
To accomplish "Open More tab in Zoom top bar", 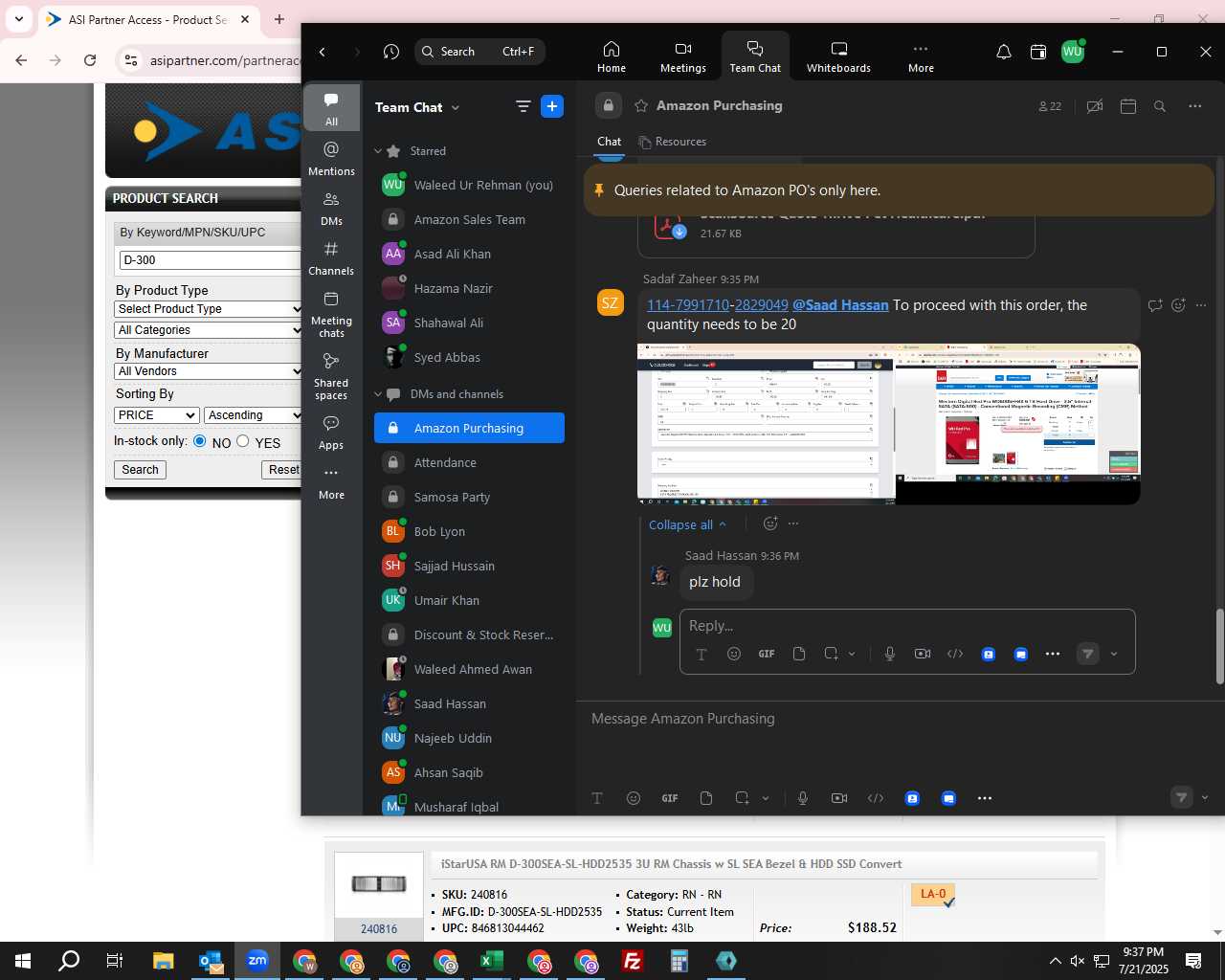I will click(x=921, y=56).
